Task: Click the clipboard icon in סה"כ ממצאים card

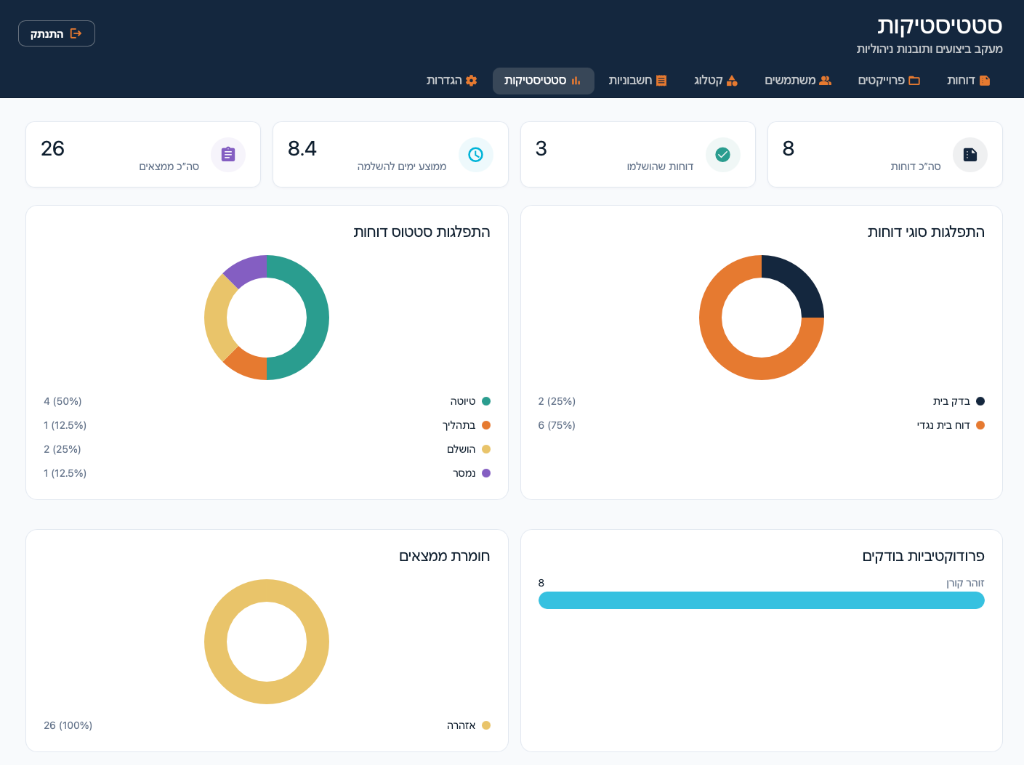Action: pos(228,155)
